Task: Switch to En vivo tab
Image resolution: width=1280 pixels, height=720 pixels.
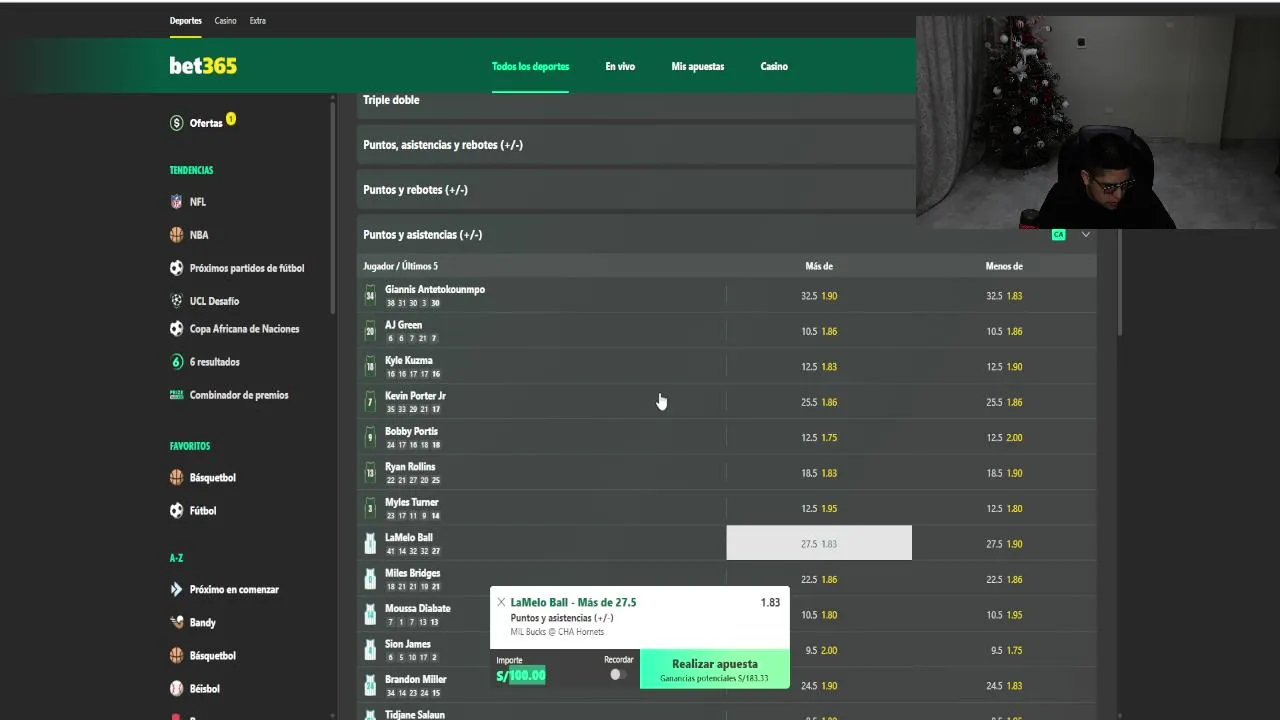Action: [620, 66]
